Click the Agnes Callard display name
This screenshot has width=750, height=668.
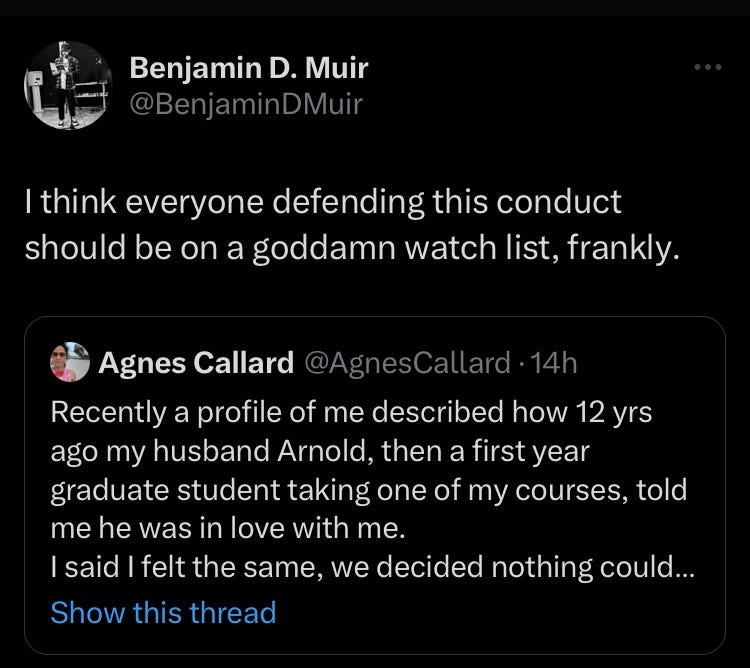tap(196, 362)
